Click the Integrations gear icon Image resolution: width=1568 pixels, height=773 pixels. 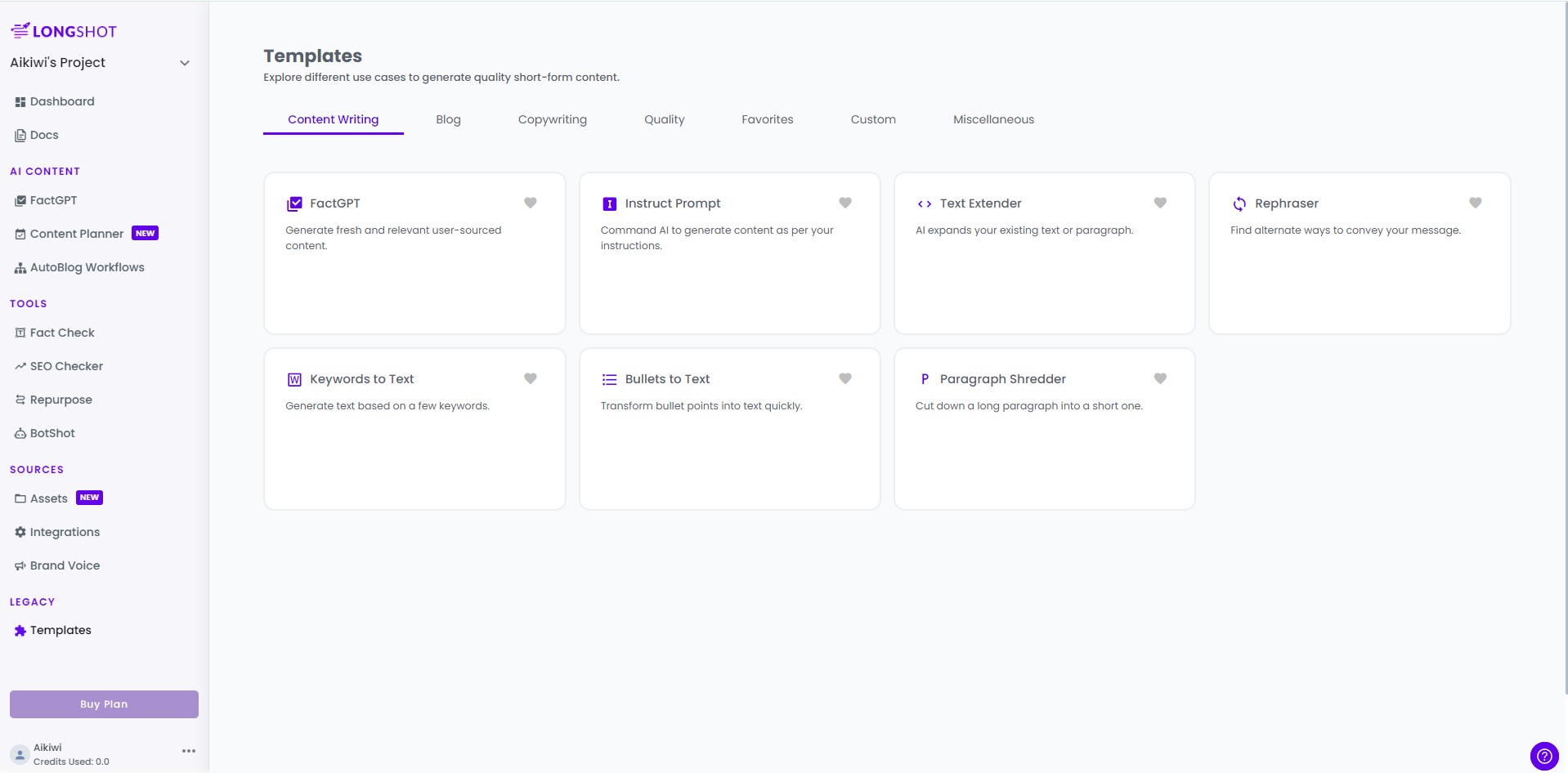coord(20,532)
